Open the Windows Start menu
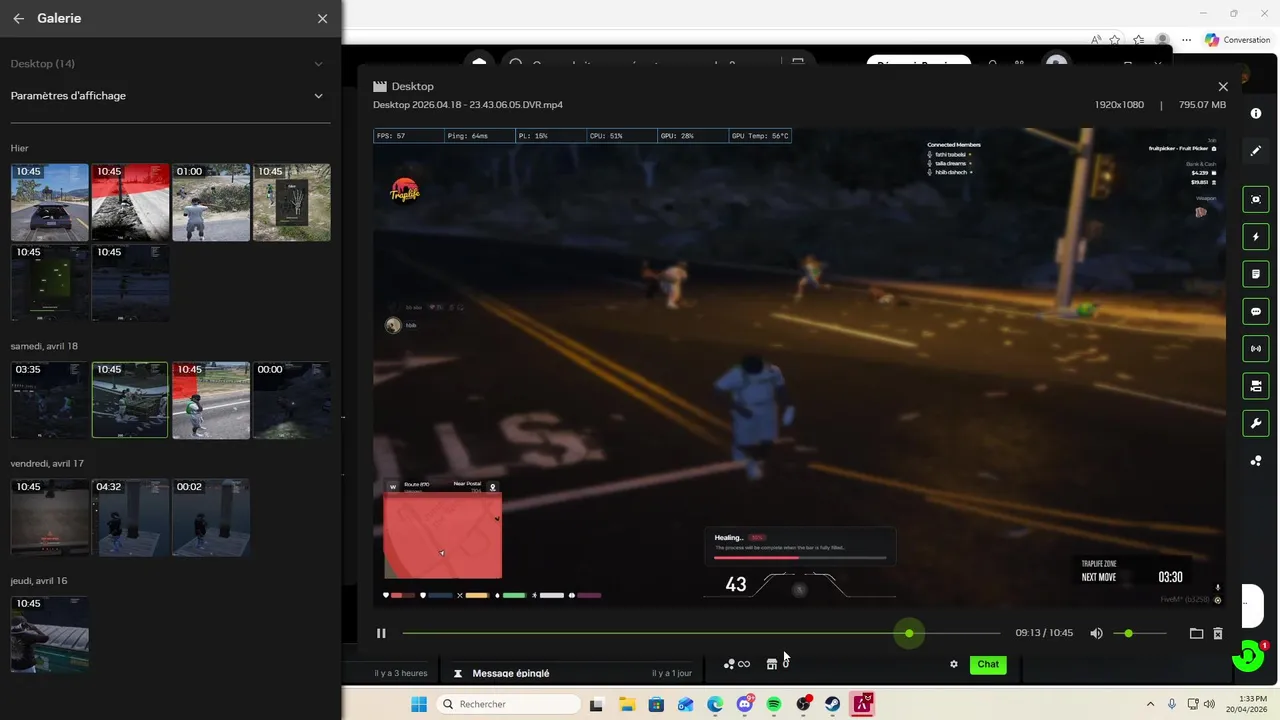Screen dimensions: 1280x720 (x=419, y=704)
